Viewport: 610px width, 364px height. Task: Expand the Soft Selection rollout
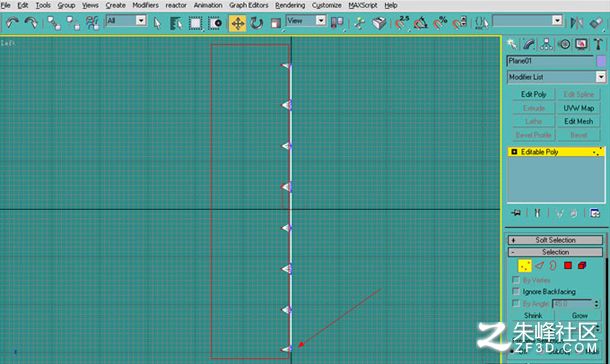click(x=555, y=240)
